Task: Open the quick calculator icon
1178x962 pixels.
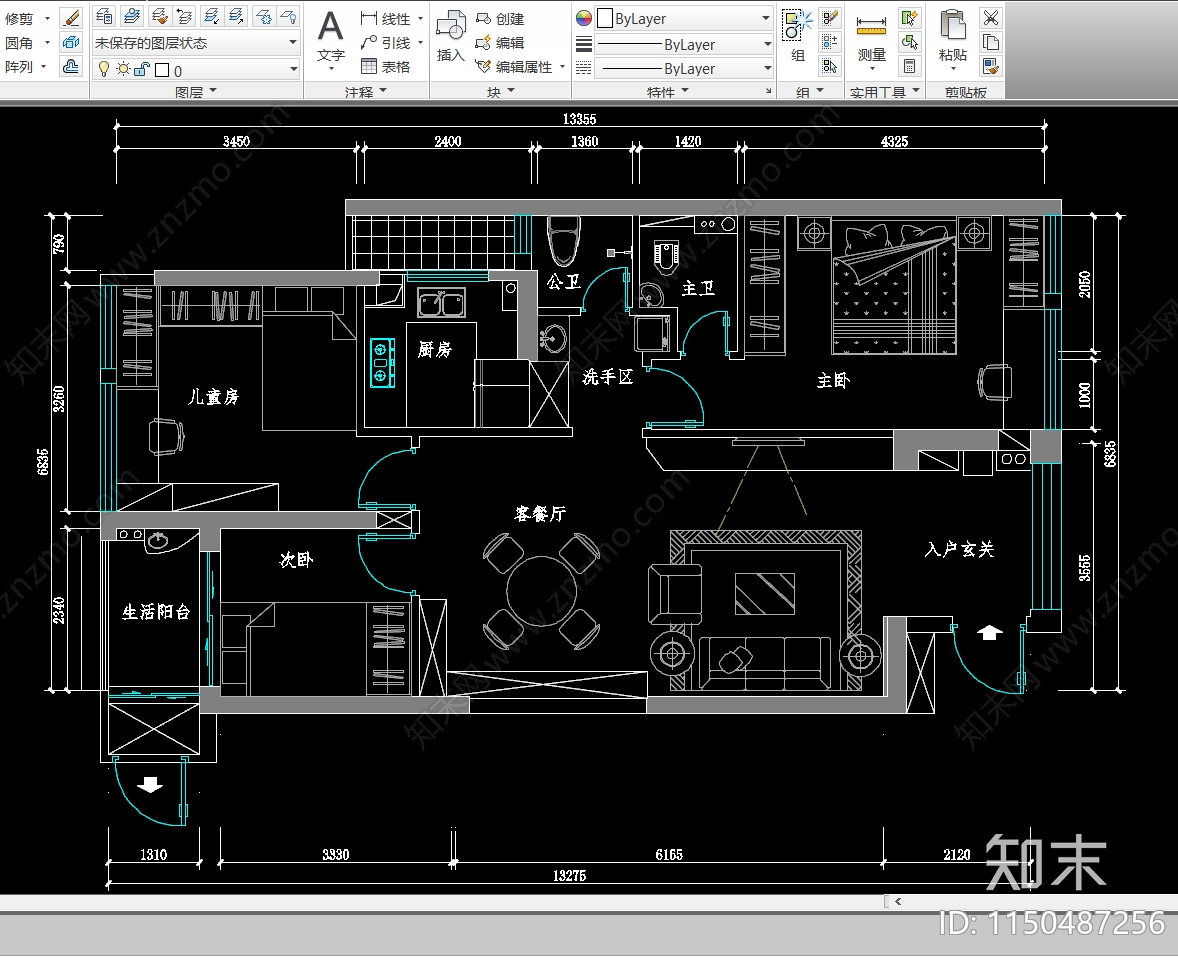Action: [909, 66]
